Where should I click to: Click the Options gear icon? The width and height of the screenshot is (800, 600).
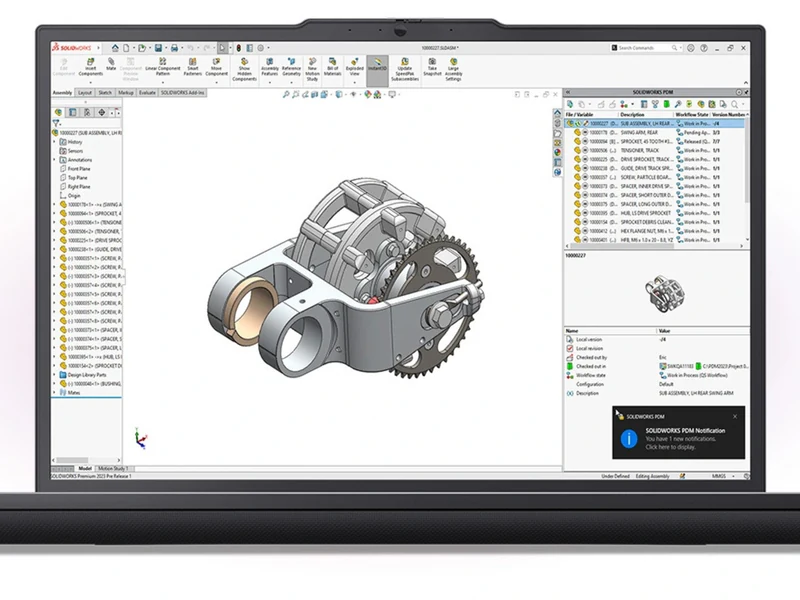[x=261, y=48]
